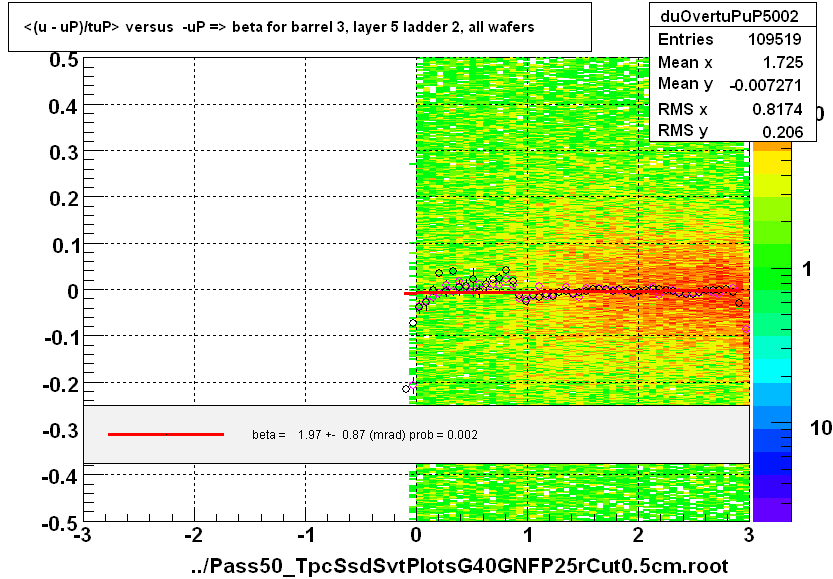Click the lowest black circle marker near -0.2
This screenshot has height=579, width=833.
click(x=406, y=389)
